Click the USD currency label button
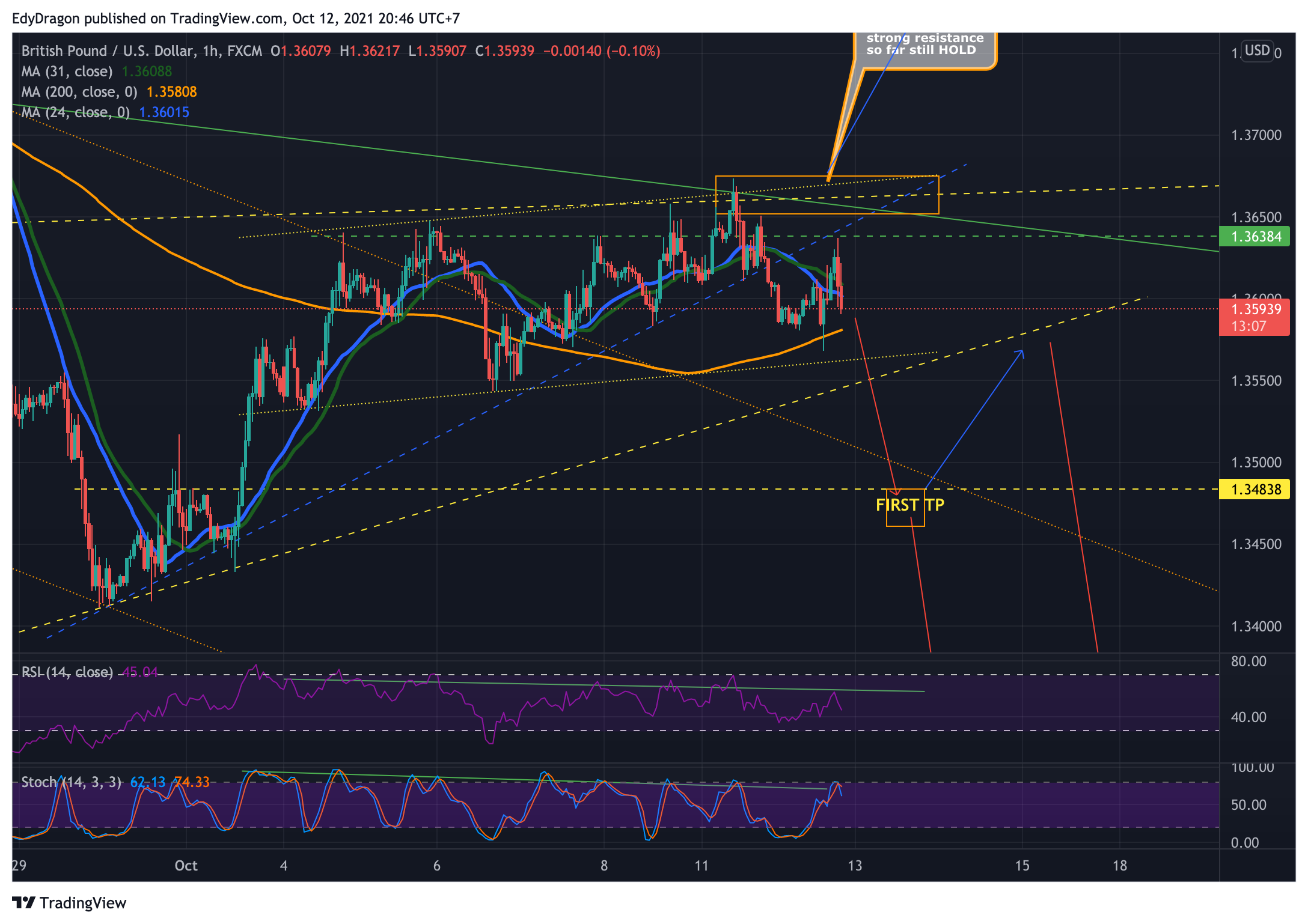The width and height of the screenshot is (1308, 924). [1257, 50]
